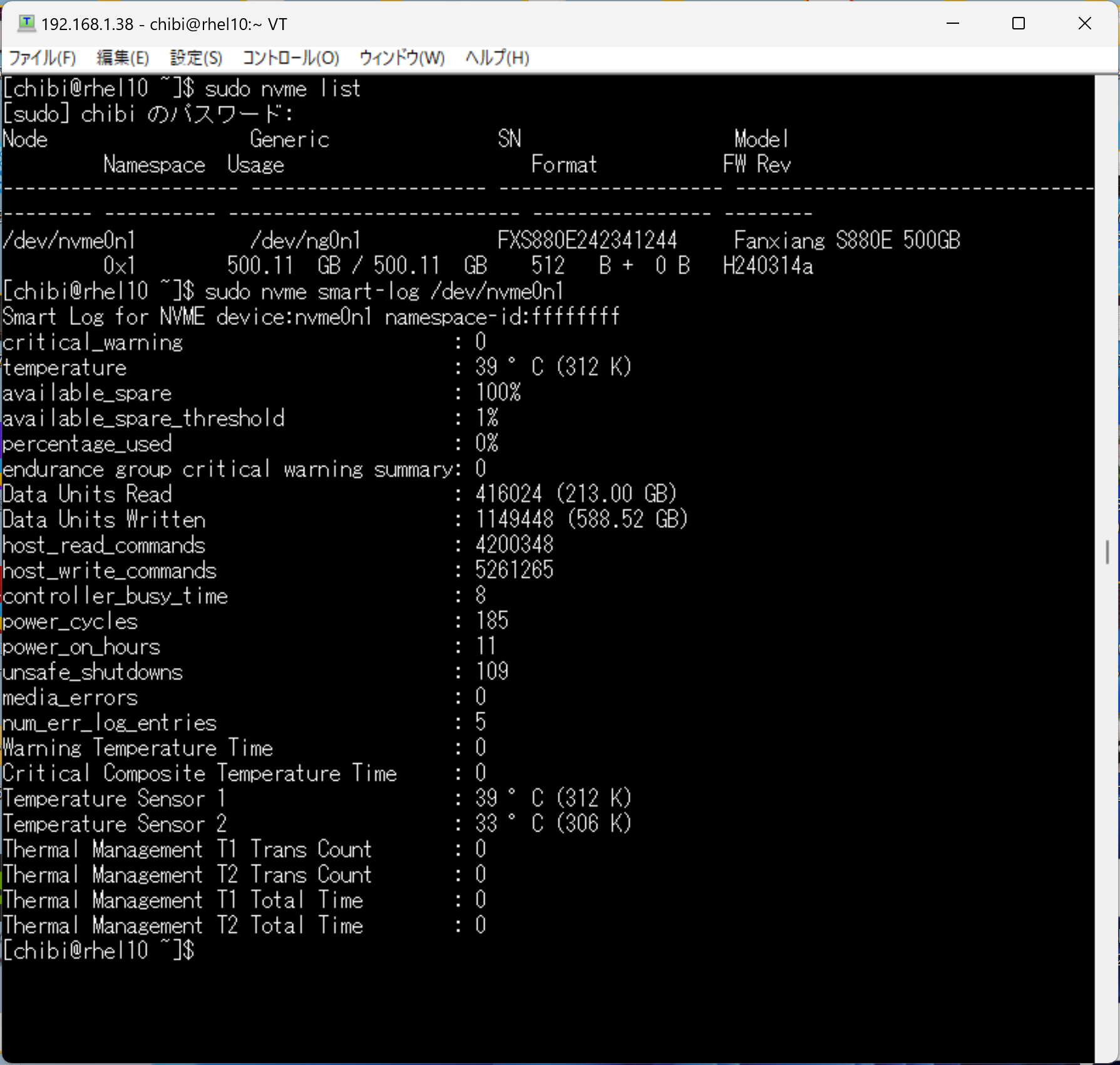Image resolution: width=1120 pixels, height=1065 pixels.
Task: Open the コントロール(O) menu
Action: pyautogui.click(x=290, y=58)
